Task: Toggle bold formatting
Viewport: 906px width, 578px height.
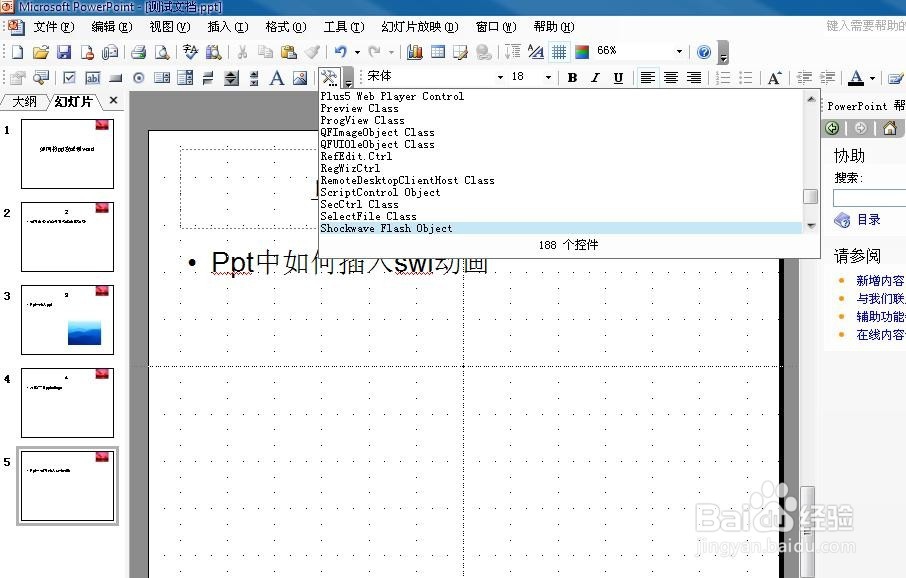Action: (572, 77)
